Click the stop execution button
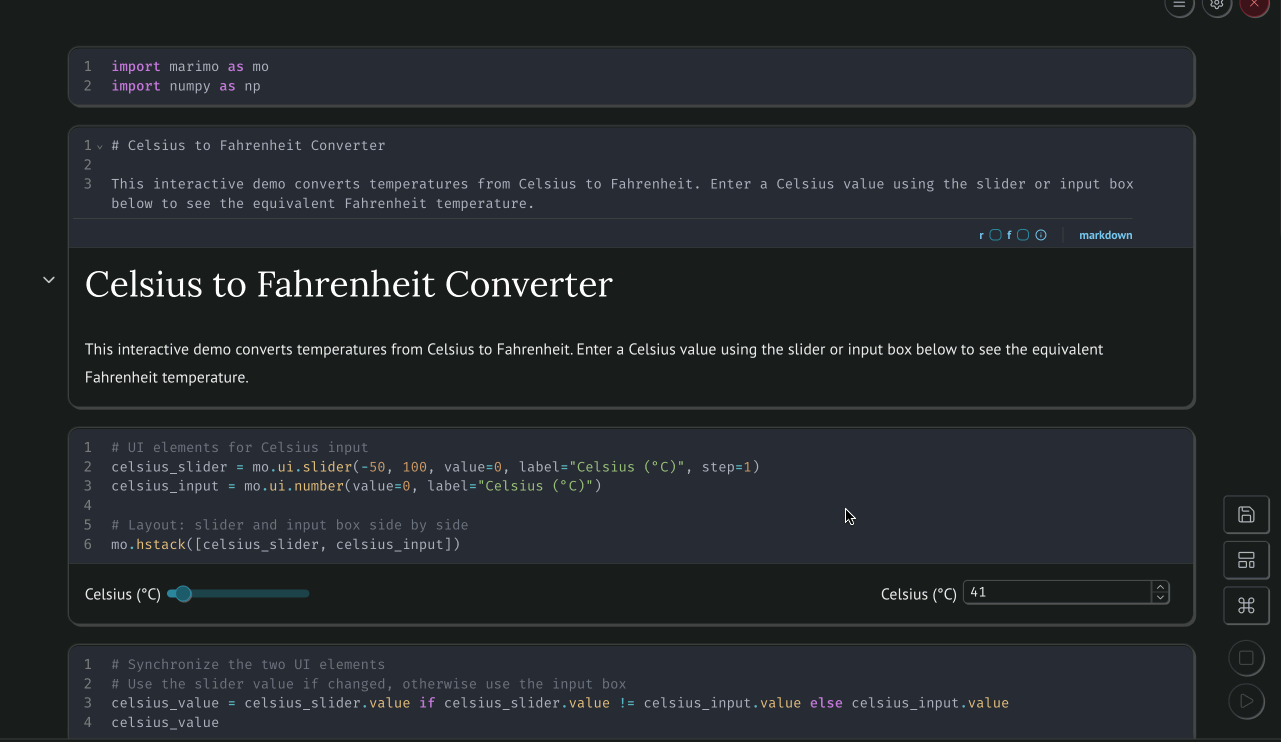The height and width of the screenshot is (742, 1281). (x=1246, y=658)
